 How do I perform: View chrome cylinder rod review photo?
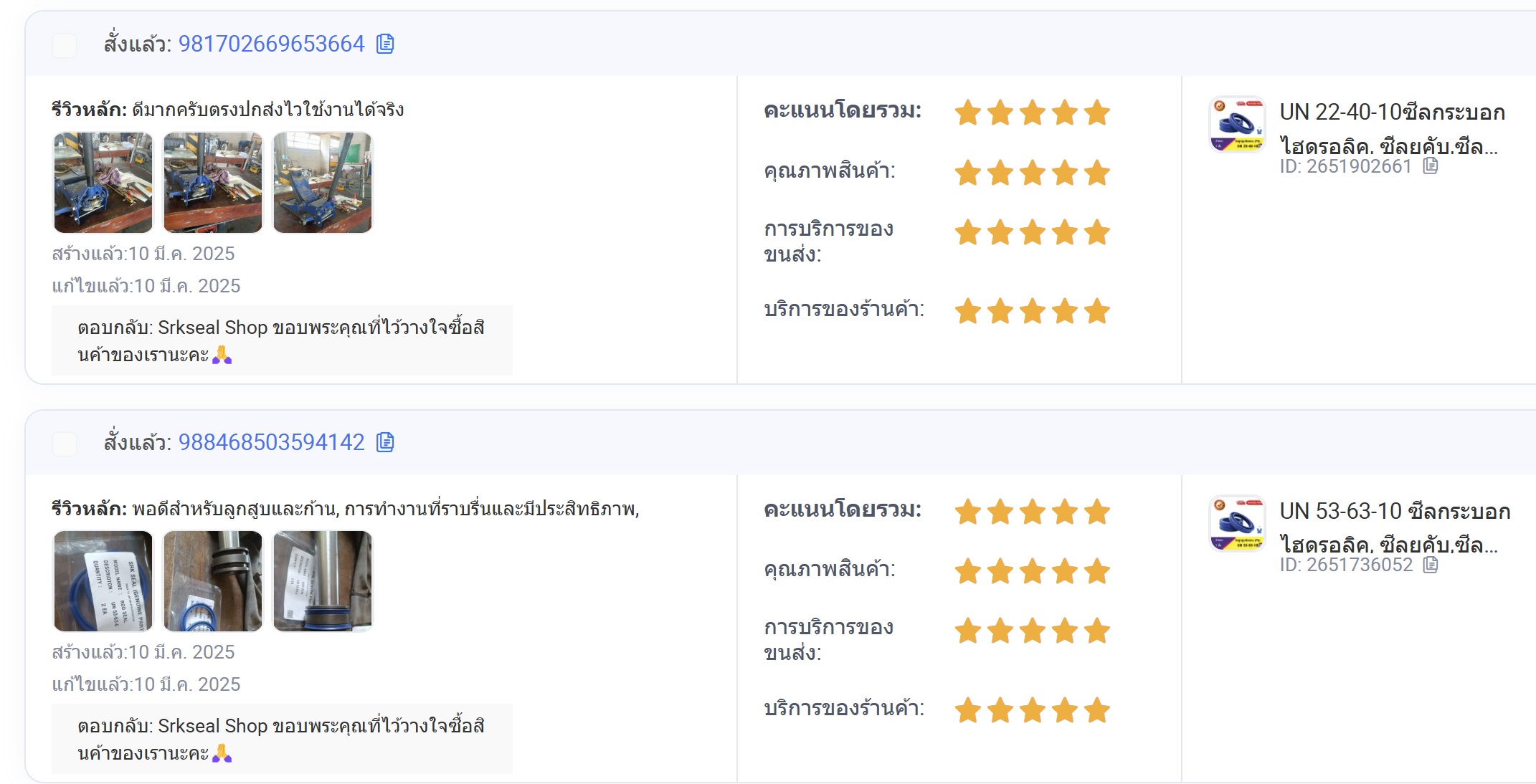pyautogui.click(x=323, y=581)
